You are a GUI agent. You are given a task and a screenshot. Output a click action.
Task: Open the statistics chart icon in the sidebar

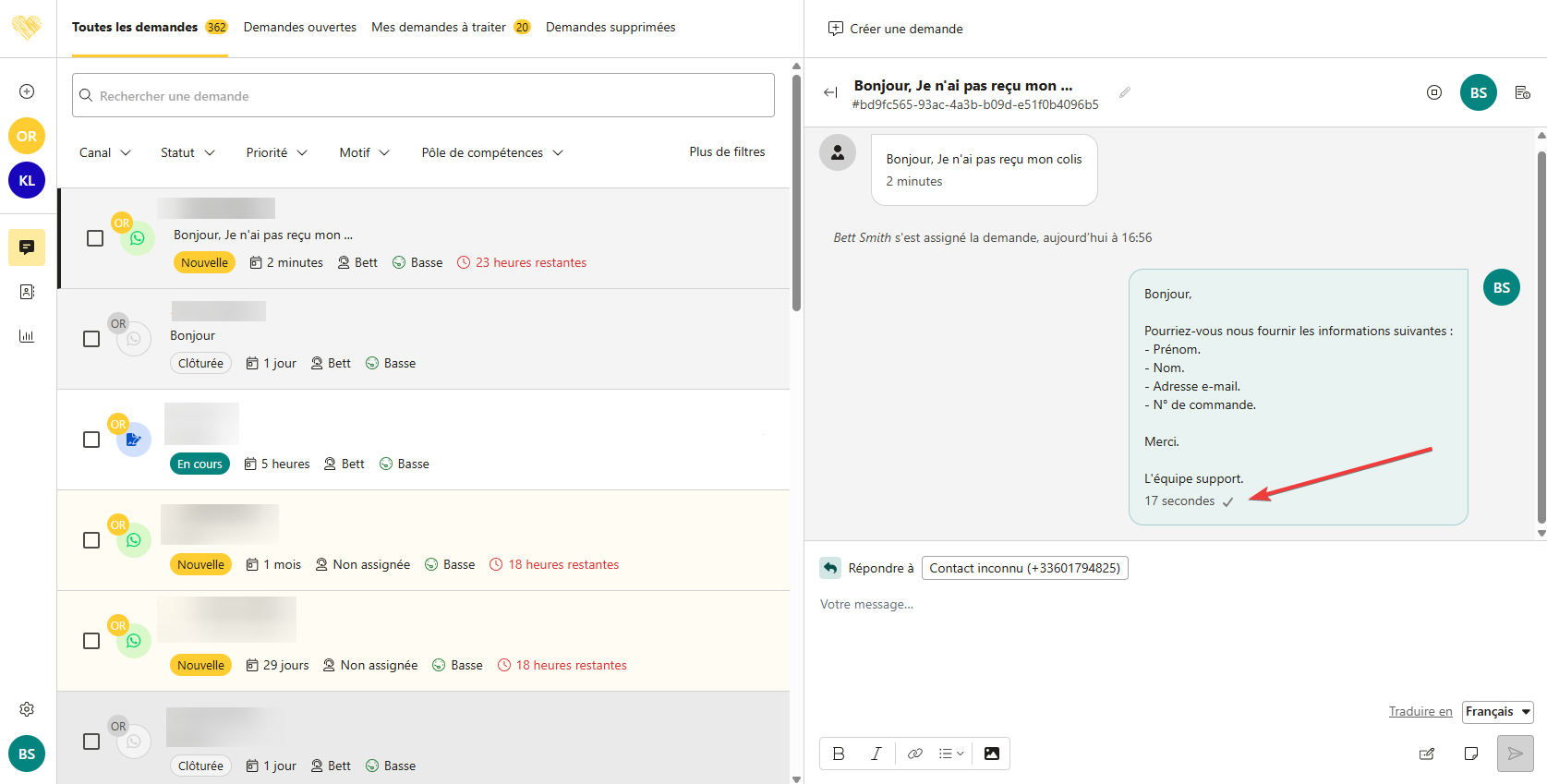27,336
